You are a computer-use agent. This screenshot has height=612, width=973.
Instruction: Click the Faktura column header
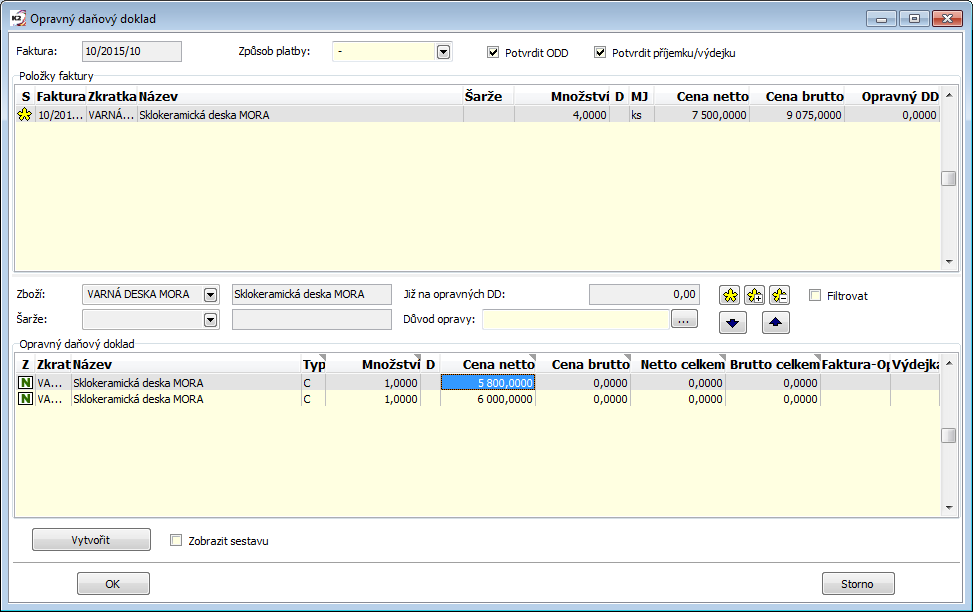(61, 96)
